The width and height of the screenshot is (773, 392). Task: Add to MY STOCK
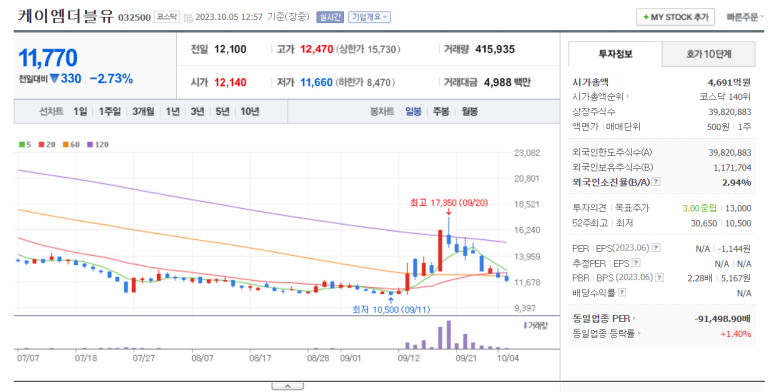point(675,17)
